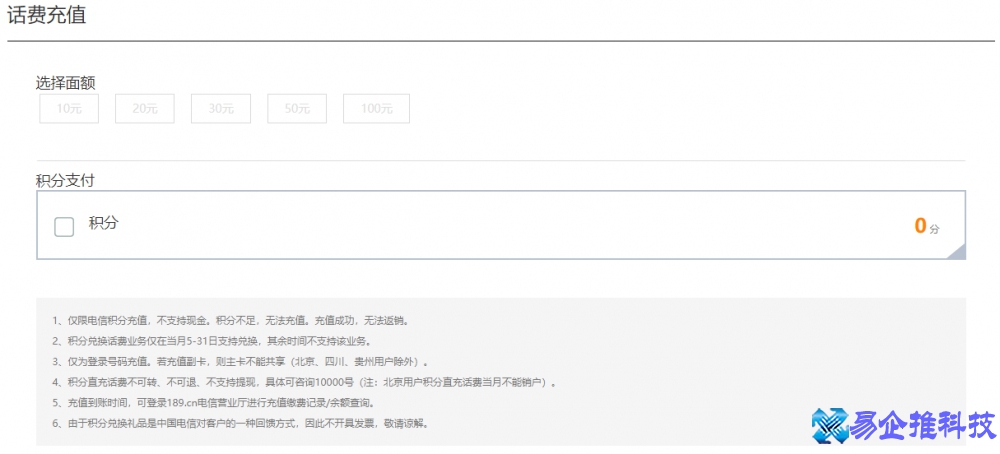Select the 10元 recharge amount
The width and height of the screenshot is (1000, 454).
[x=69, y=109]
